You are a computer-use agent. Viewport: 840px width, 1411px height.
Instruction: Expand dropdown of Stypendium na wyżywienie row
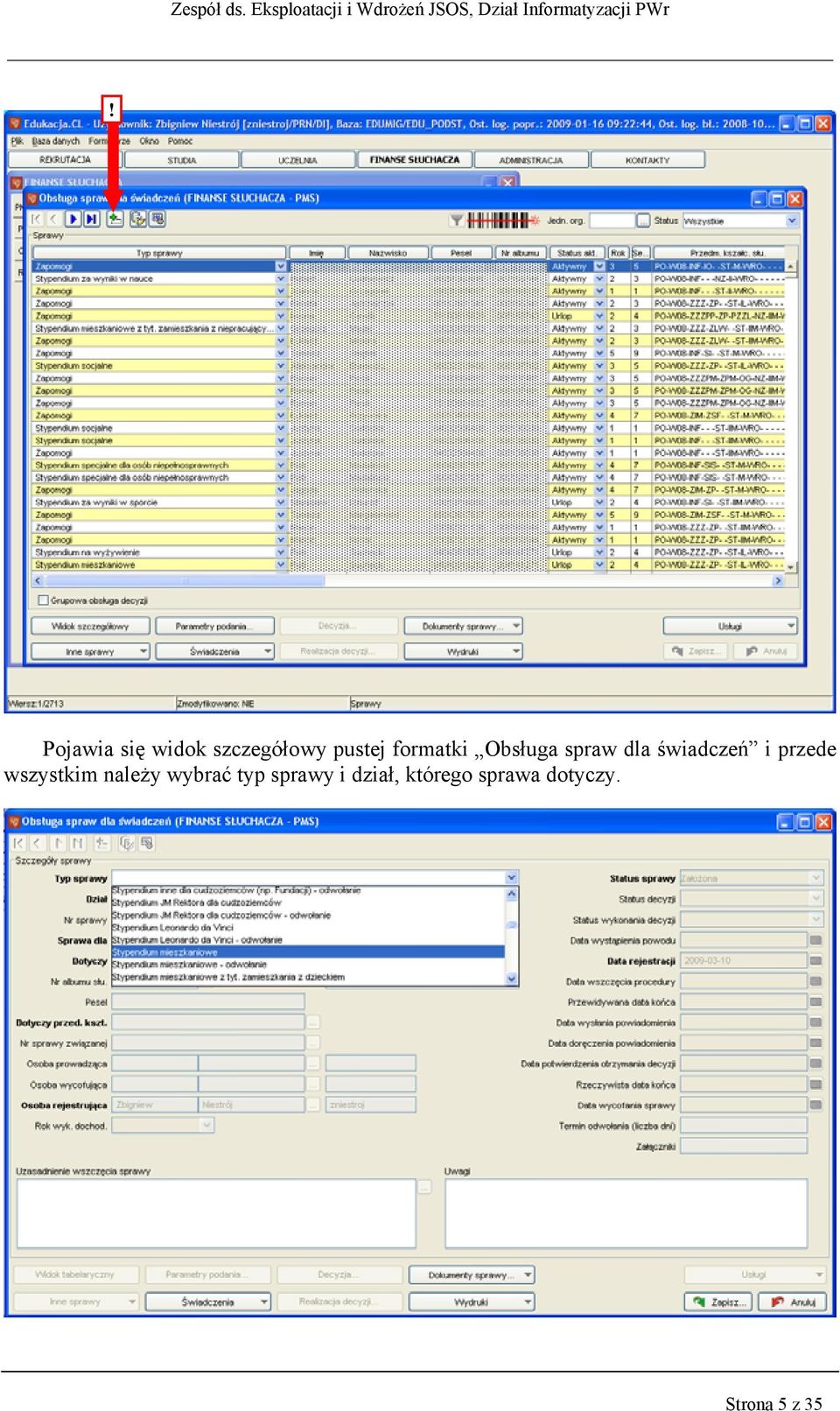(281, 552)
